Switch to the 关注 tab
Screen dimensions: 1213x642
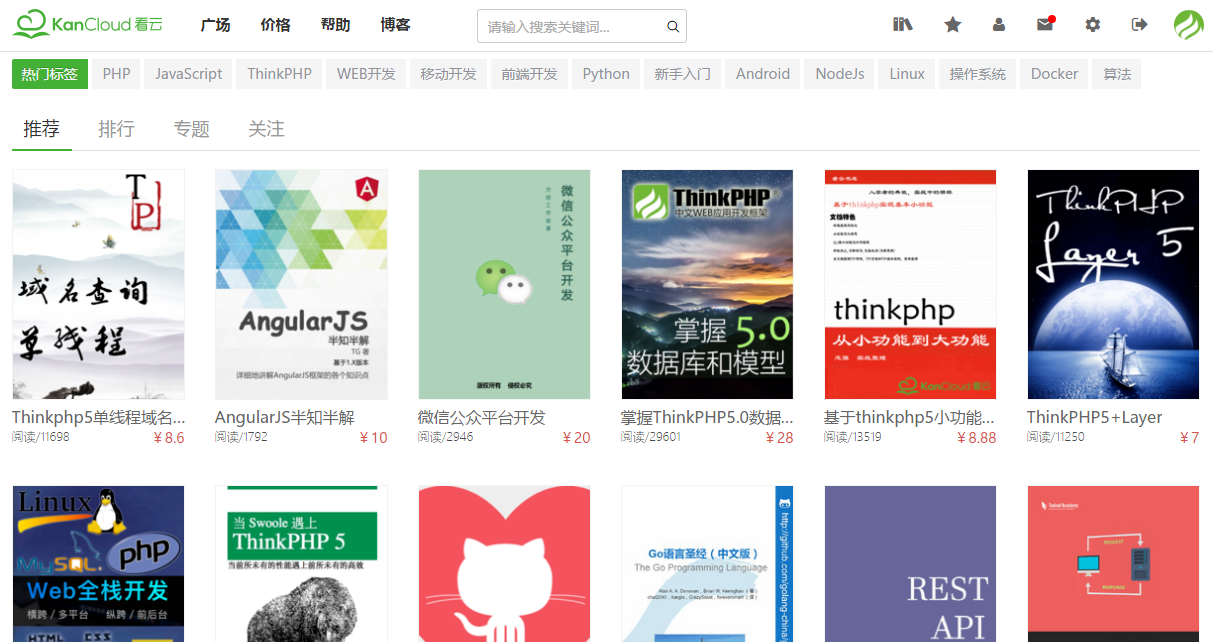(x=266, y=129)
